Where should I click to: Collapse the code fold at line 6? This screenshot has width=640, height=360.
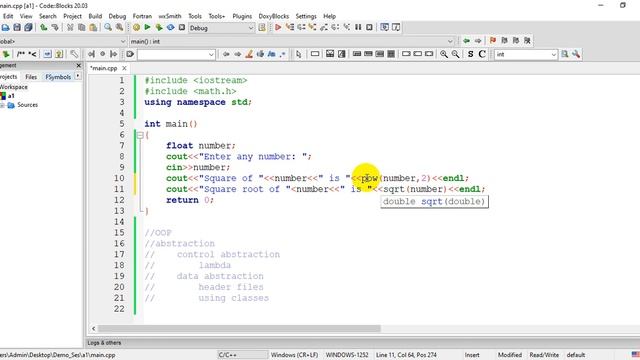coord(140,135)
